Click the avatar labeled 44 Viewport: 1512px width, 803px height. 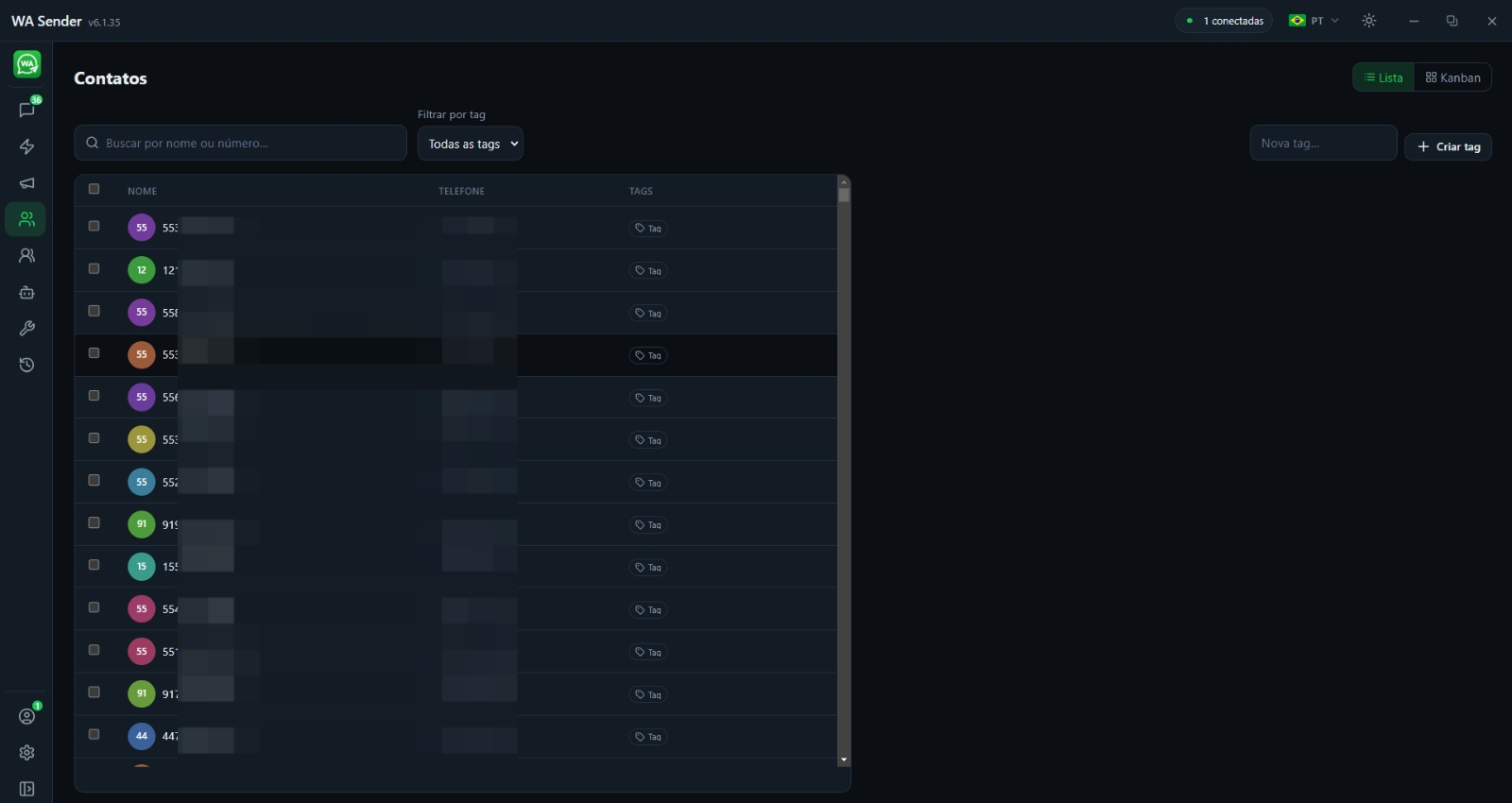[142, 736]
